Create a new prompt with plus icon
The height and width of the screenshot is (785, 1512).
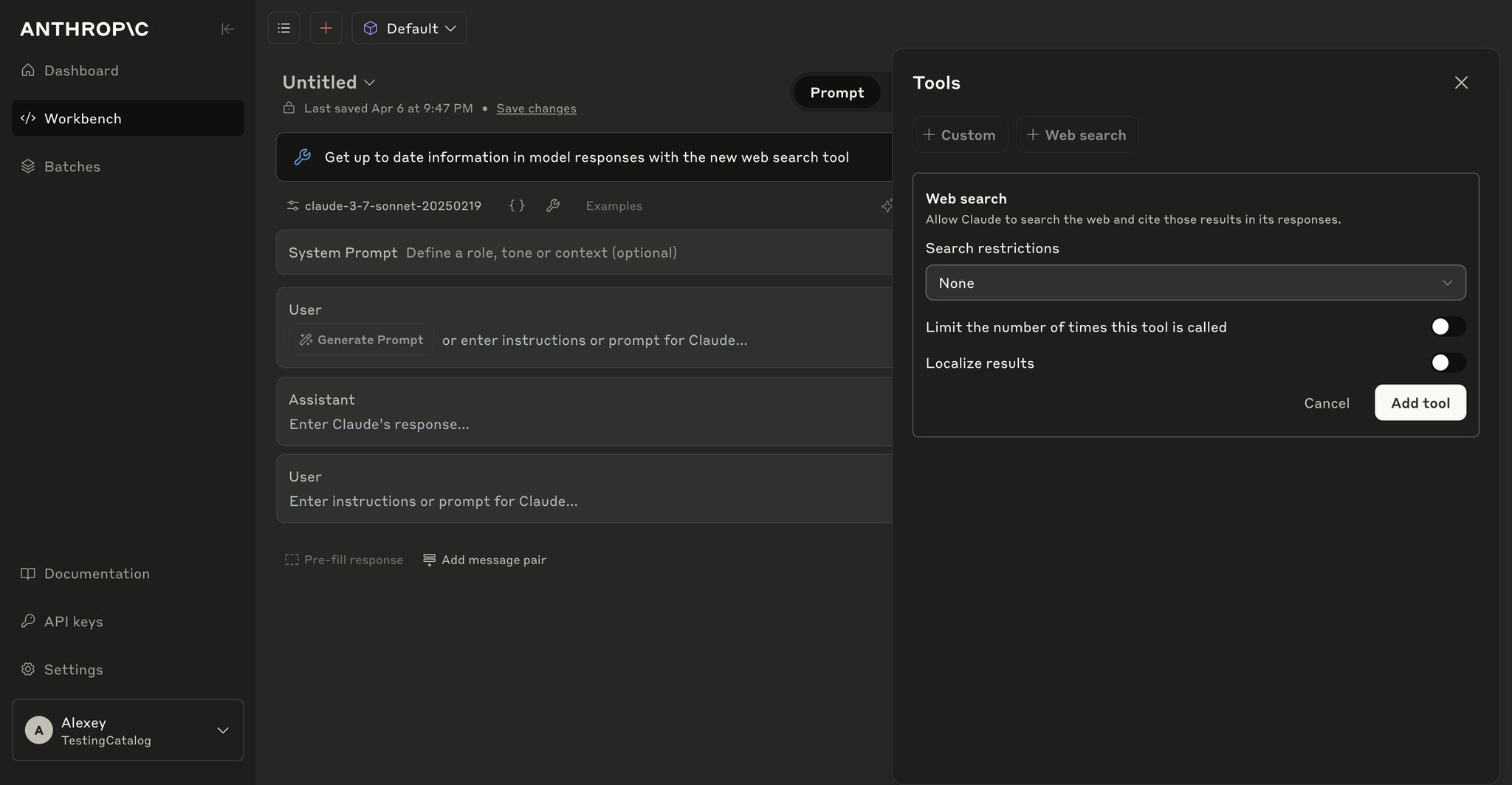[x=326, y=28]
